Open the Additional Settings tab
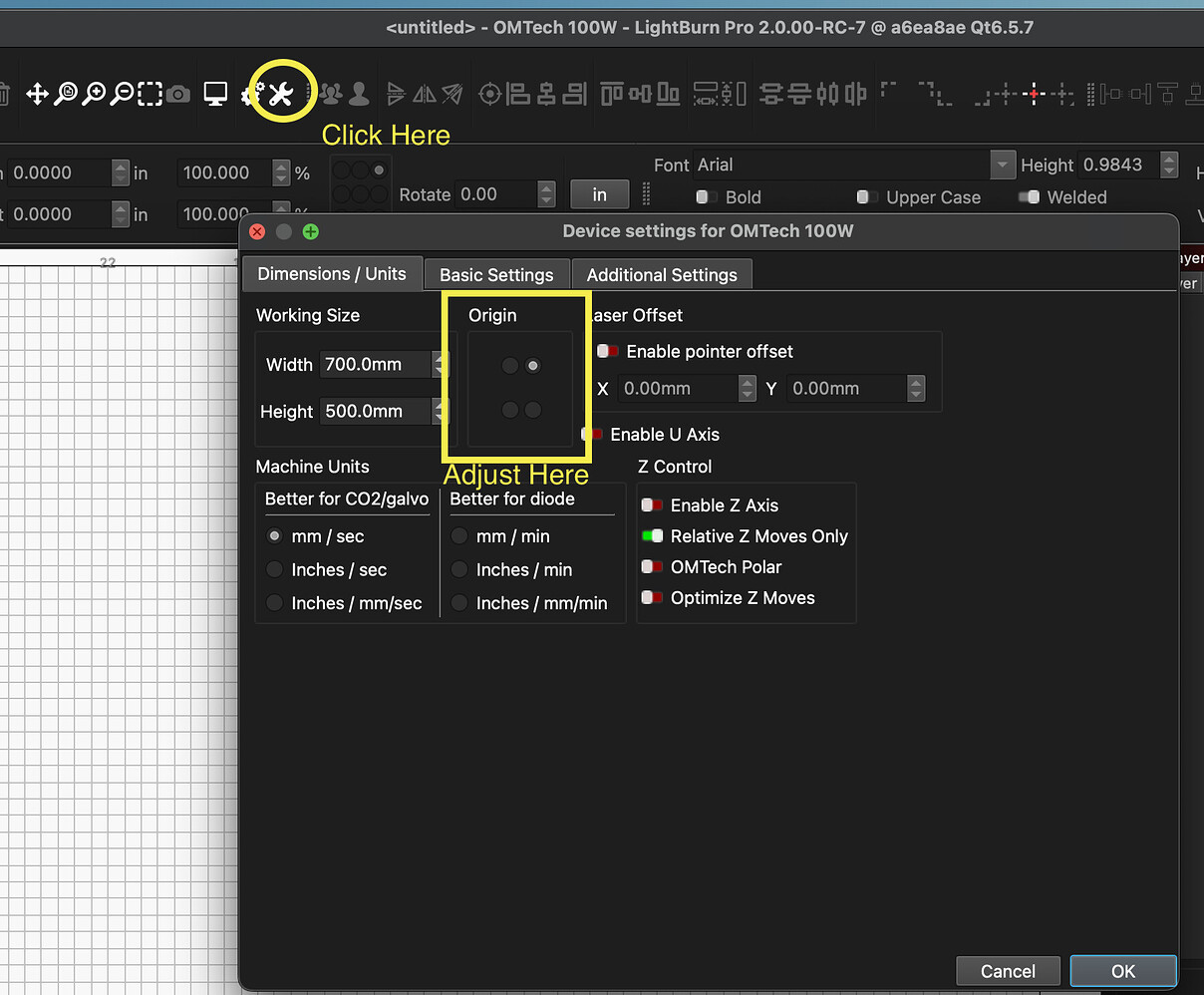Viewport: 1204px width, 995px height. 662,274
